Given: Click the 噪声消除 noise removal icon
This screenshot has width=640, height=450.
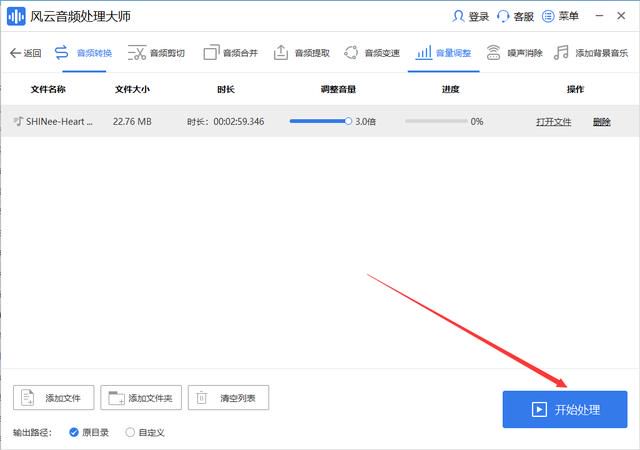Looking at the screenshot, I should tap(493, 53).
